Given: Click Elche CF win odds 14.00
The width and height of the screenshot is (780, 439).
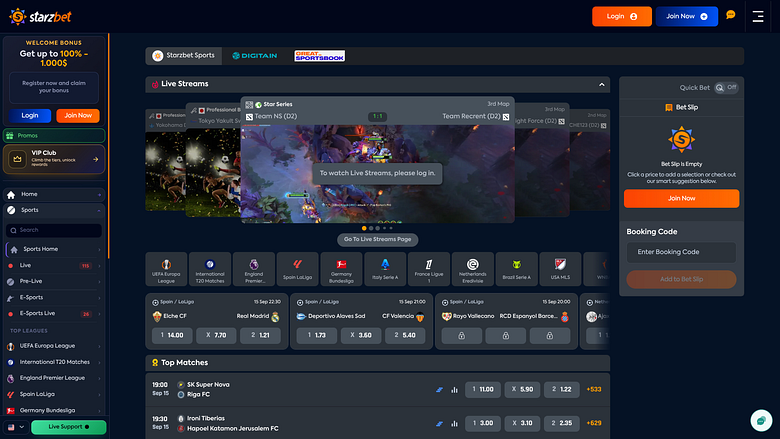Looking at the screenshot, I should (172, 336).
